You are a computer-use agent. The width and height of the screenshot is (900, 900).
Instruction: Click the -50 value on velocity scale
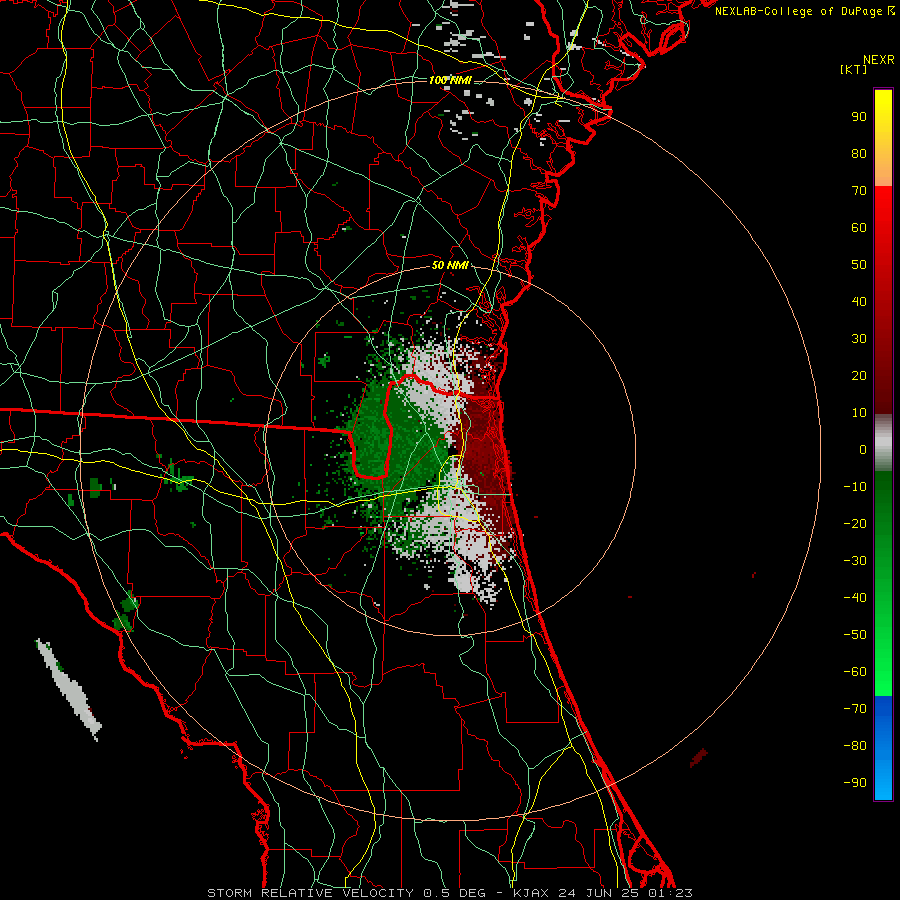[x=855, y=635]
